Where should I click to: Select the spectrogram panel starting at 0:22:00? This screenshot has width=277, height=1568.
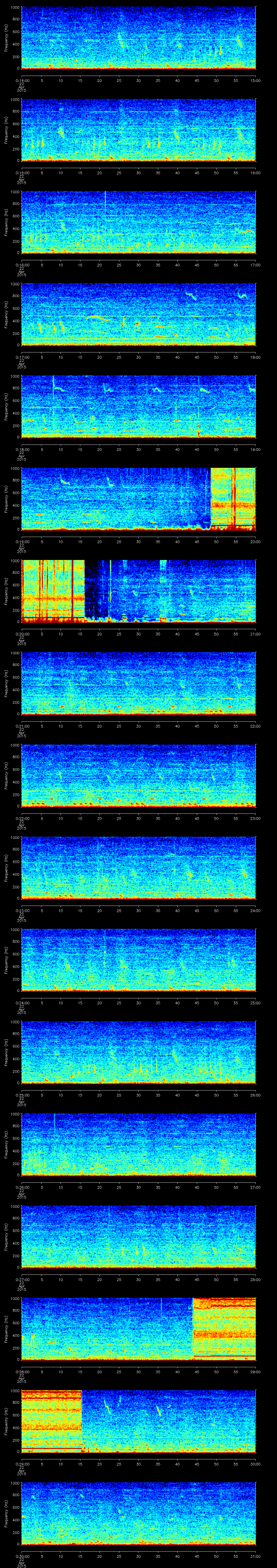[x=138, y=776]
